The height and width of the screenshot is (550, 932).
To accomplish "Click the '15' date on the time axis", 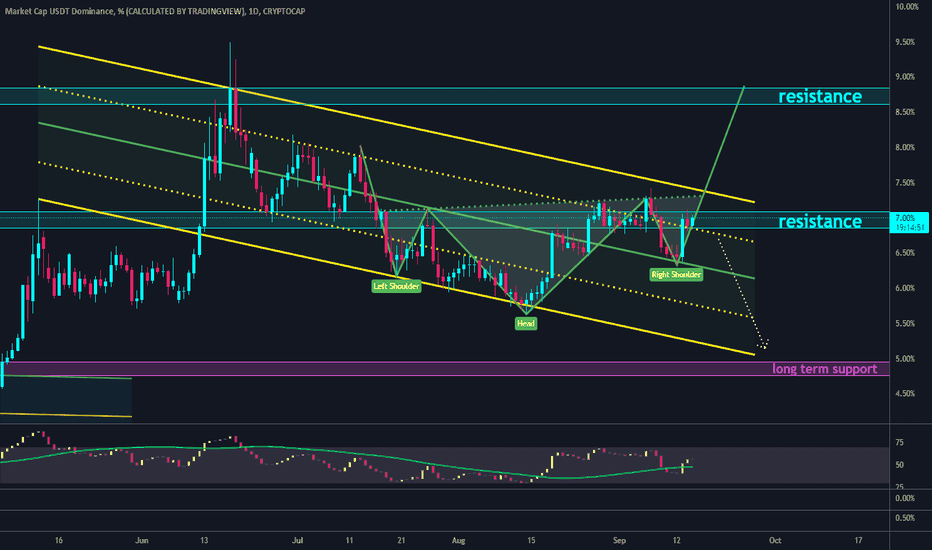I will [531, 540].
